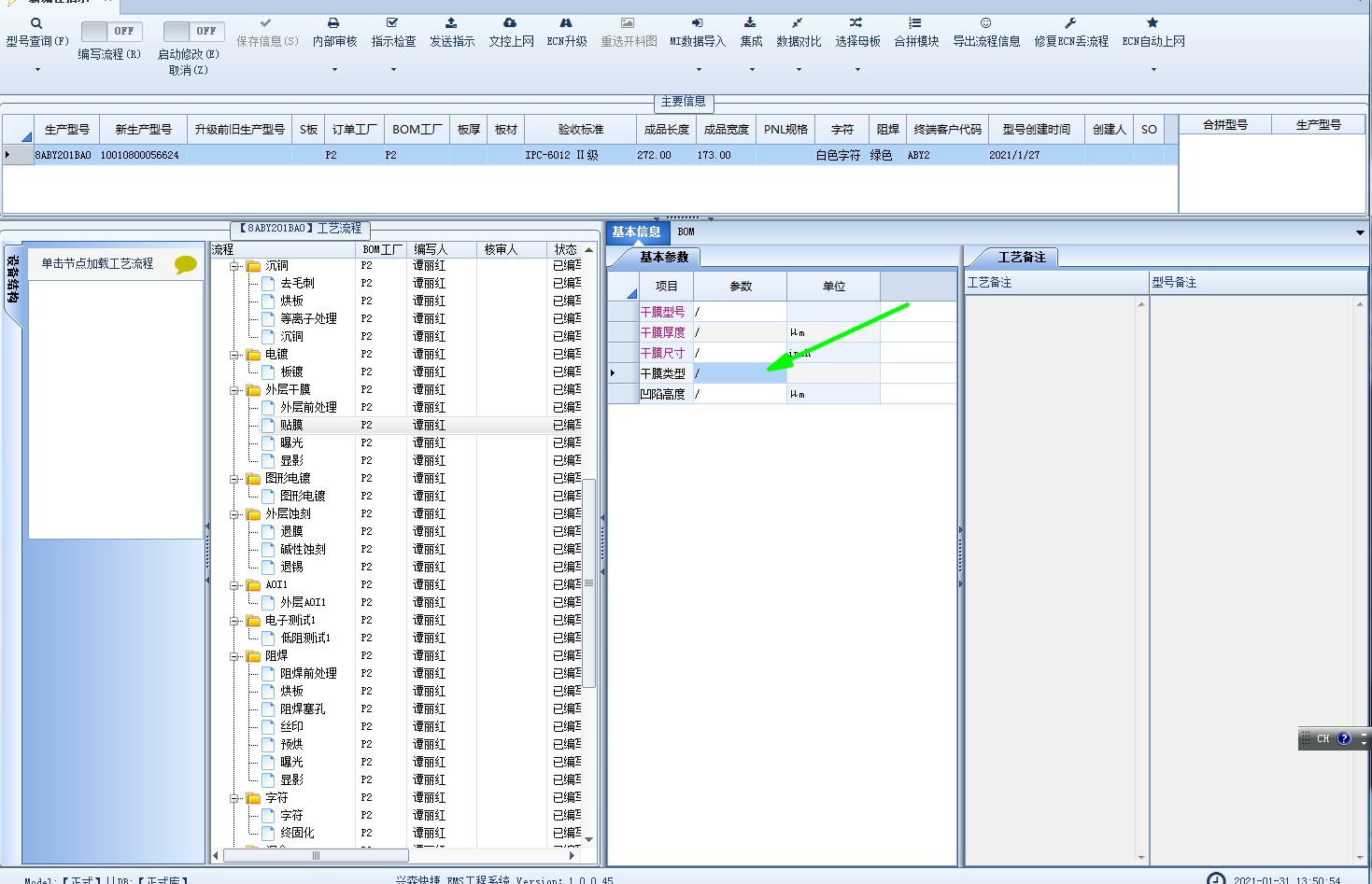Open the MI数据导入 dropdown arrow
Screen dimensions: 1372x884
699,69
